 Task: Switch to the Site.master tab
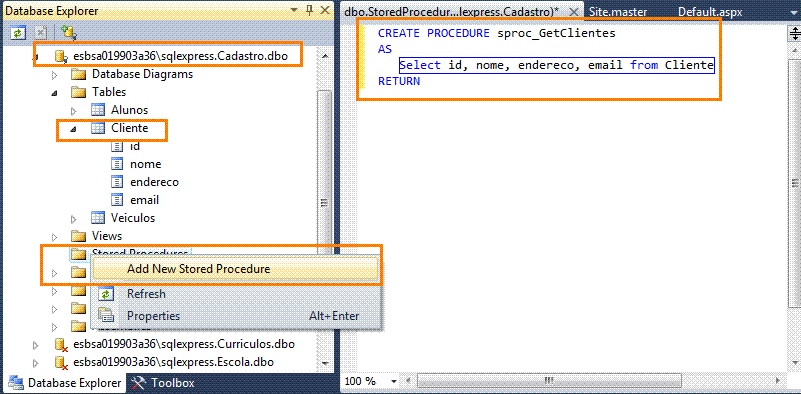(x=618, y=11)
